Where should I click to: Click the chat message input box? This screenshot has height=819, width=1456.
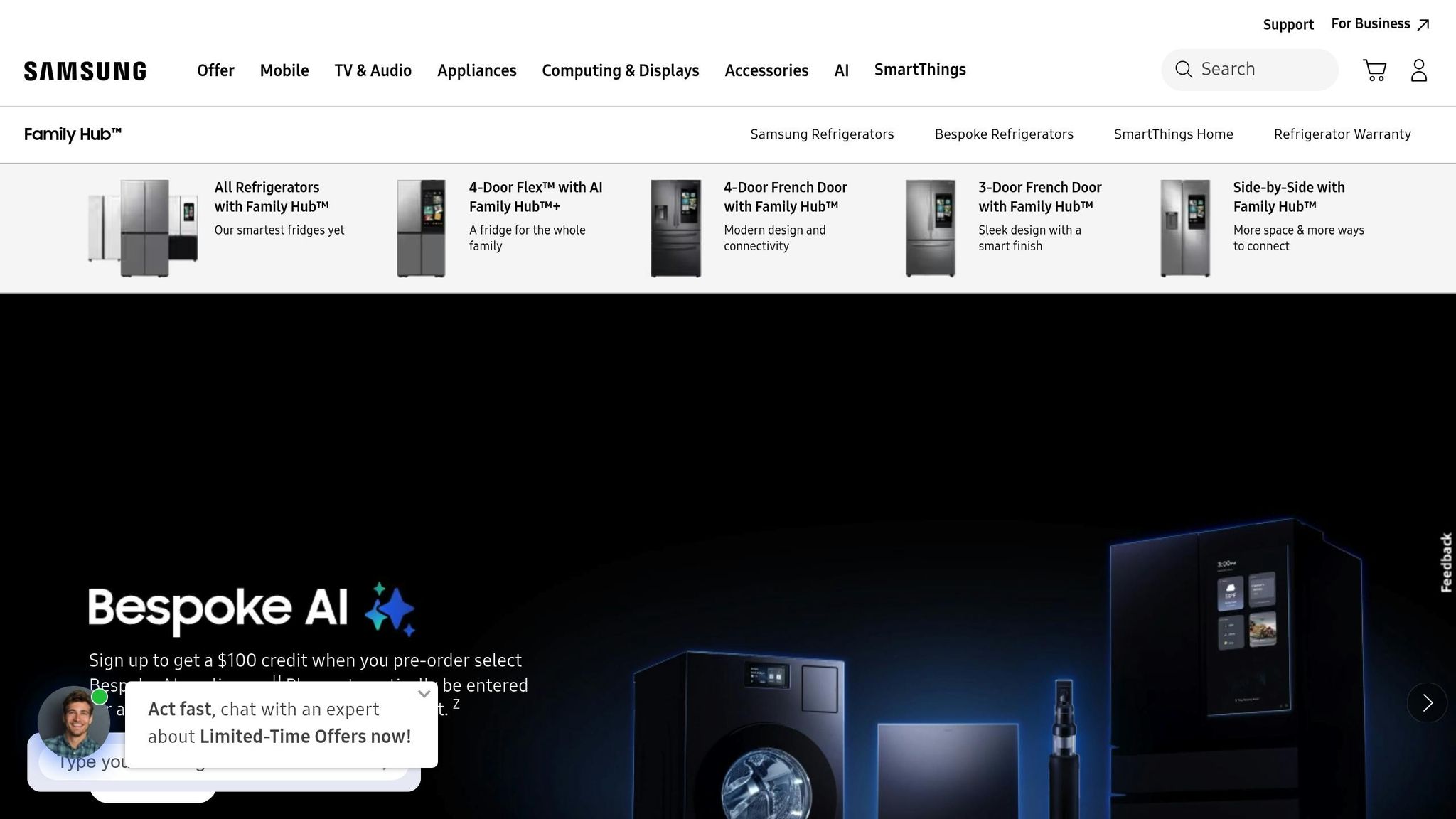[x=223, y=763]
